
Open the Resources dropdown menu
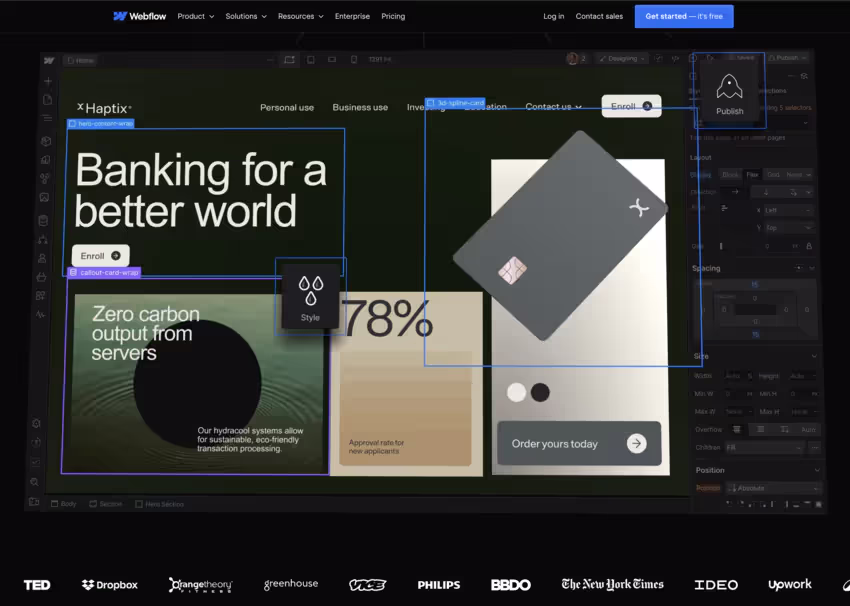point(301,16)
